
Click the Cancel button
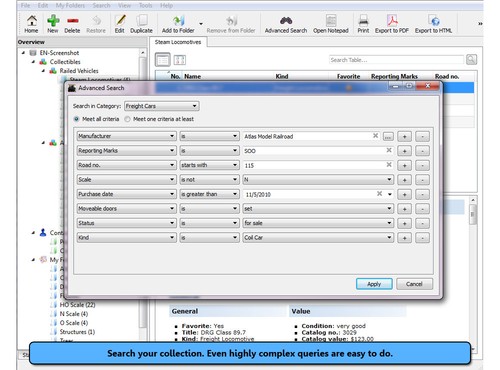(x=414, y=284)
